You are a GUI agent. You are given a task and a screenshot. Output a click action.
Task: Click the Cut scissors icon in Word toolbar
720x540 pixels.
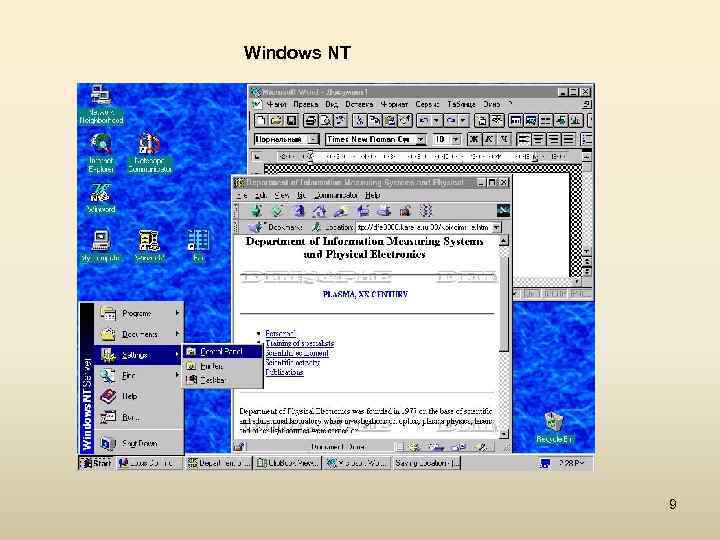click(x=360, y=121)
